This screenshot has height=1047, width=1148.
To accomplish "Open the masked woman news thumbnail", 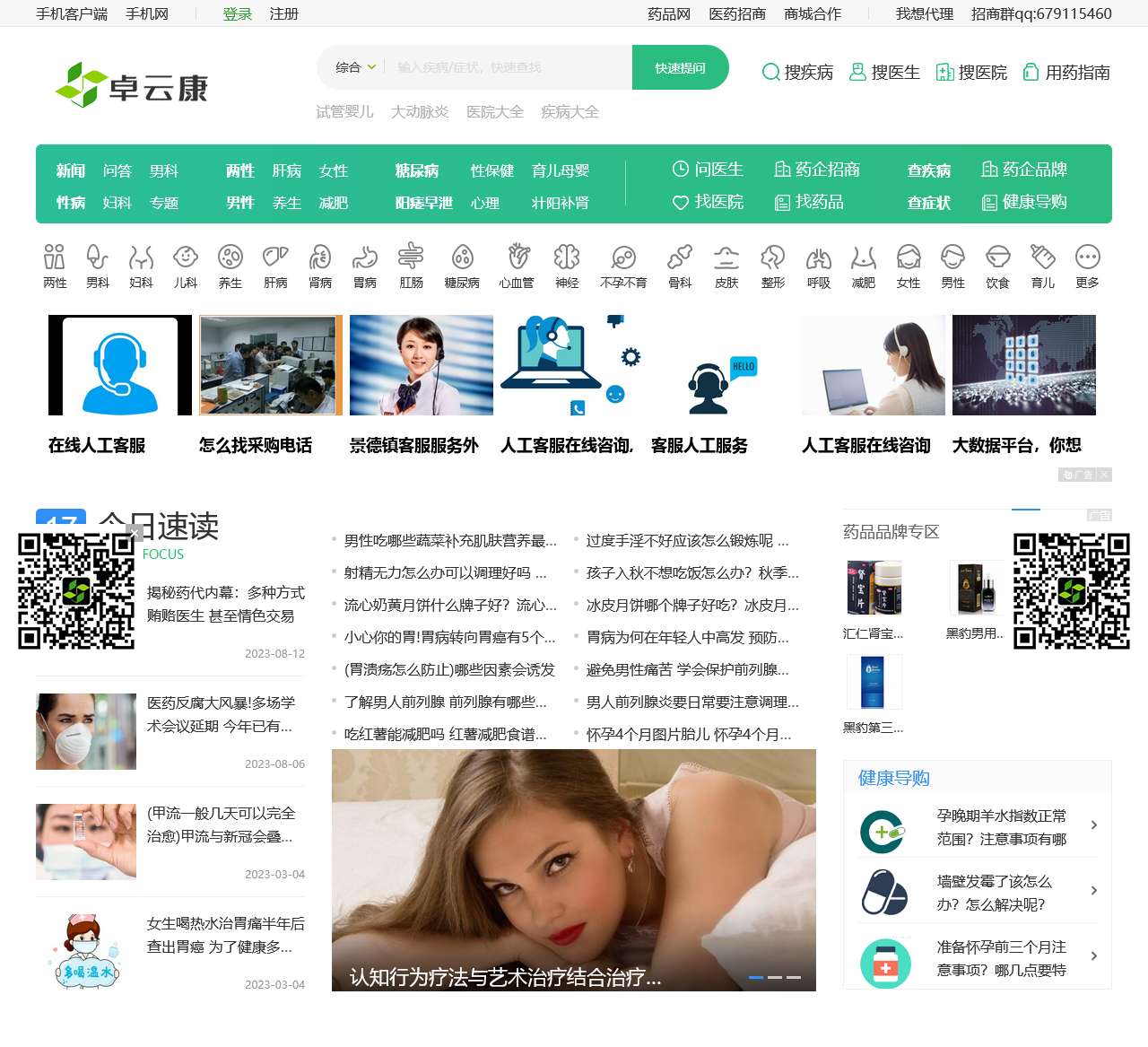I will 86,731.
